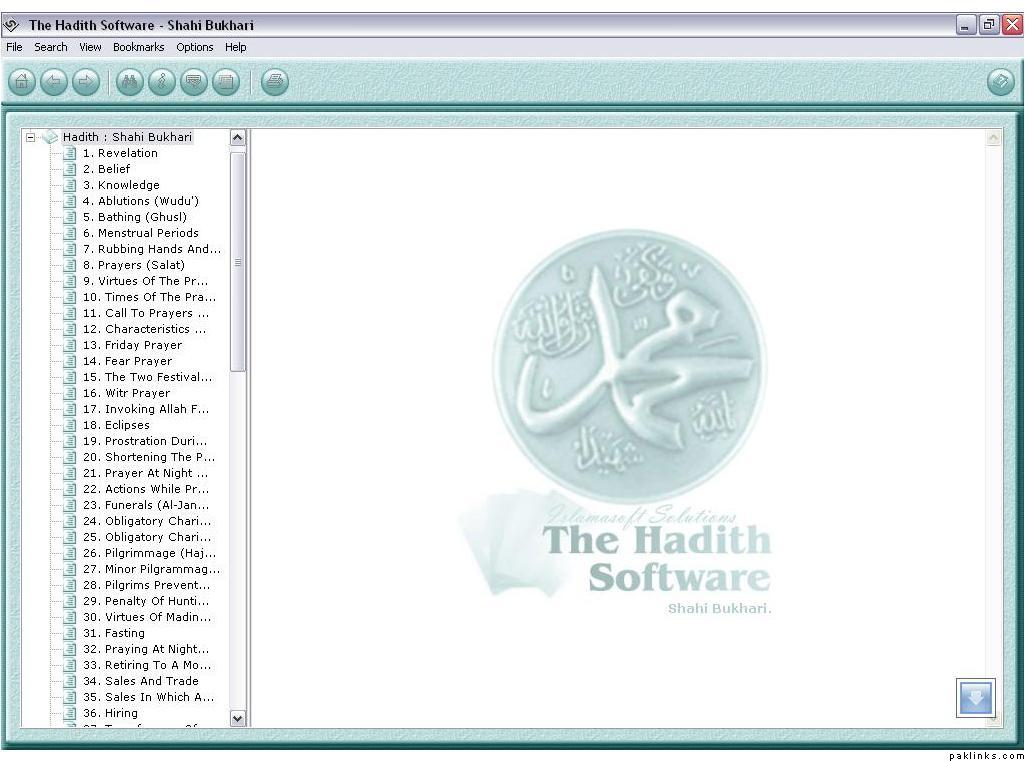Go back with the left arrow icon
The image size is (1025, 762).
pos(54,82)
